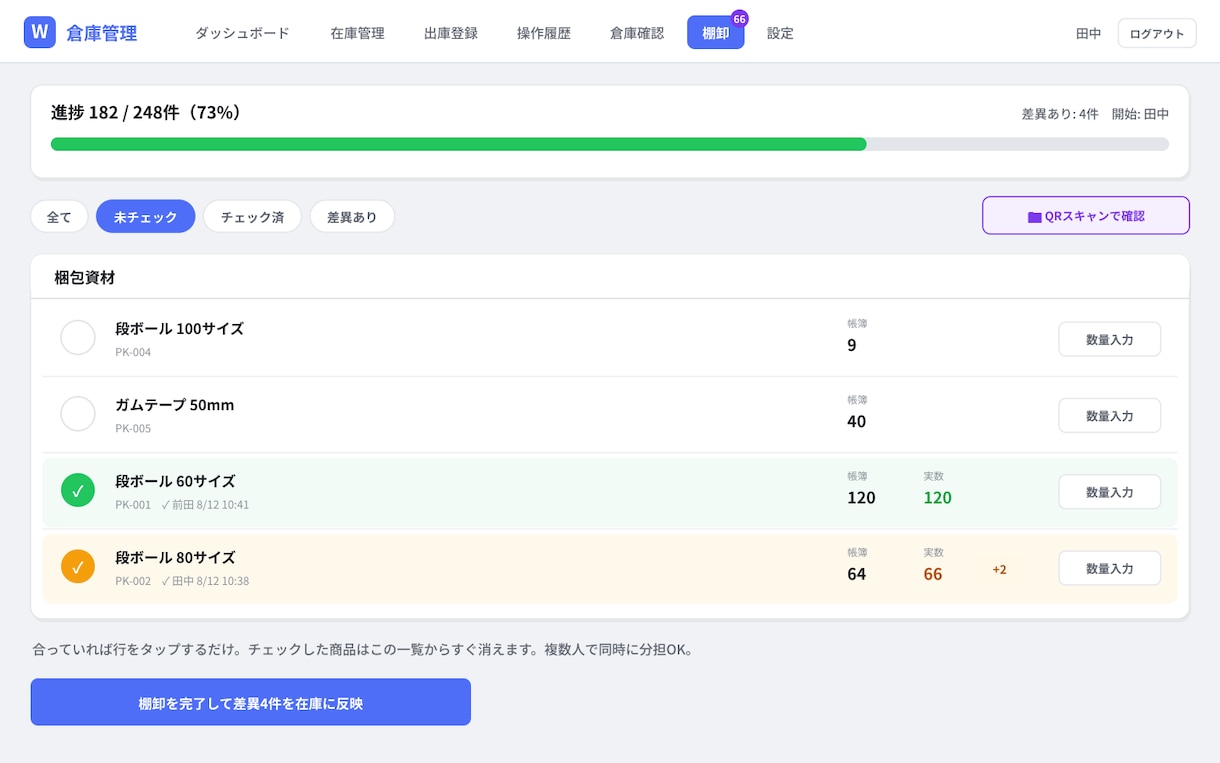Open 出庫登録 in the navigation
Viewport: 1220px width, 763px height.
451,33
